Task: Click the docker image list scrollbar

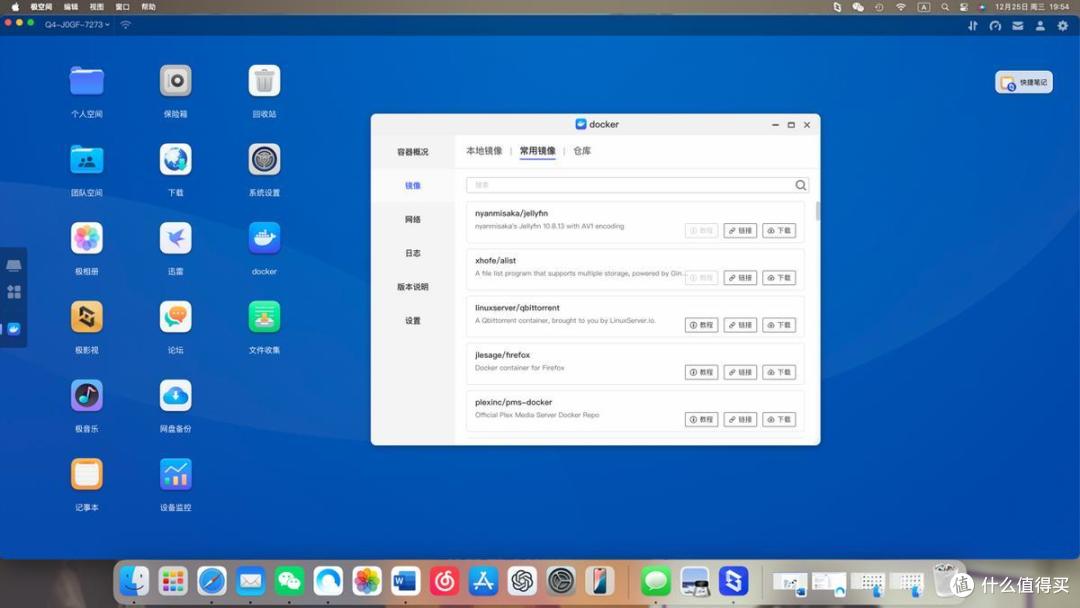Action: pos(818,211)
